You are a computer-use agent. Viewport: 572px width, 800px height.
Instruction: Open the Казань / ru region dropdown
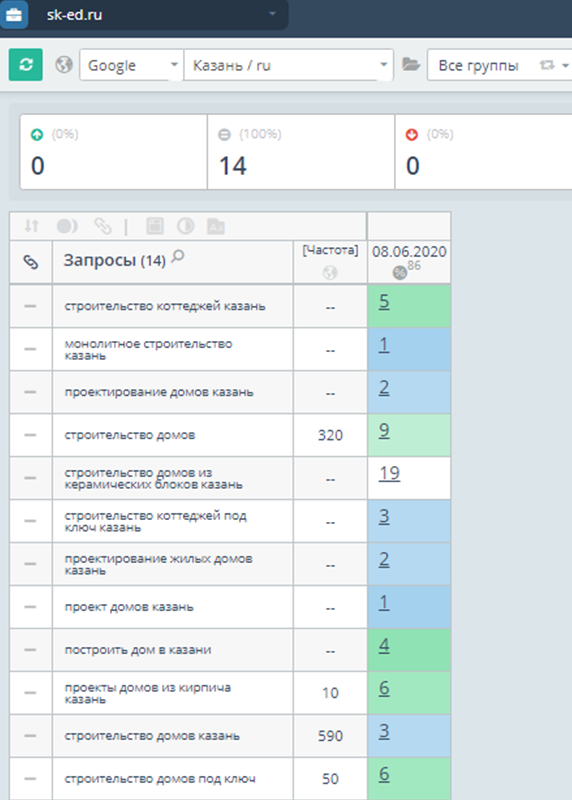pyautogui.click(x=288, y=65)
